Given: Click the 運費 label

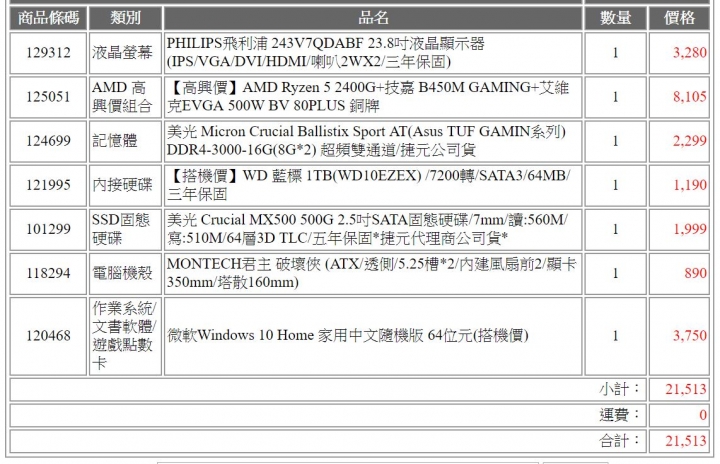Looking at the screenshot, I should pos(619,415).
